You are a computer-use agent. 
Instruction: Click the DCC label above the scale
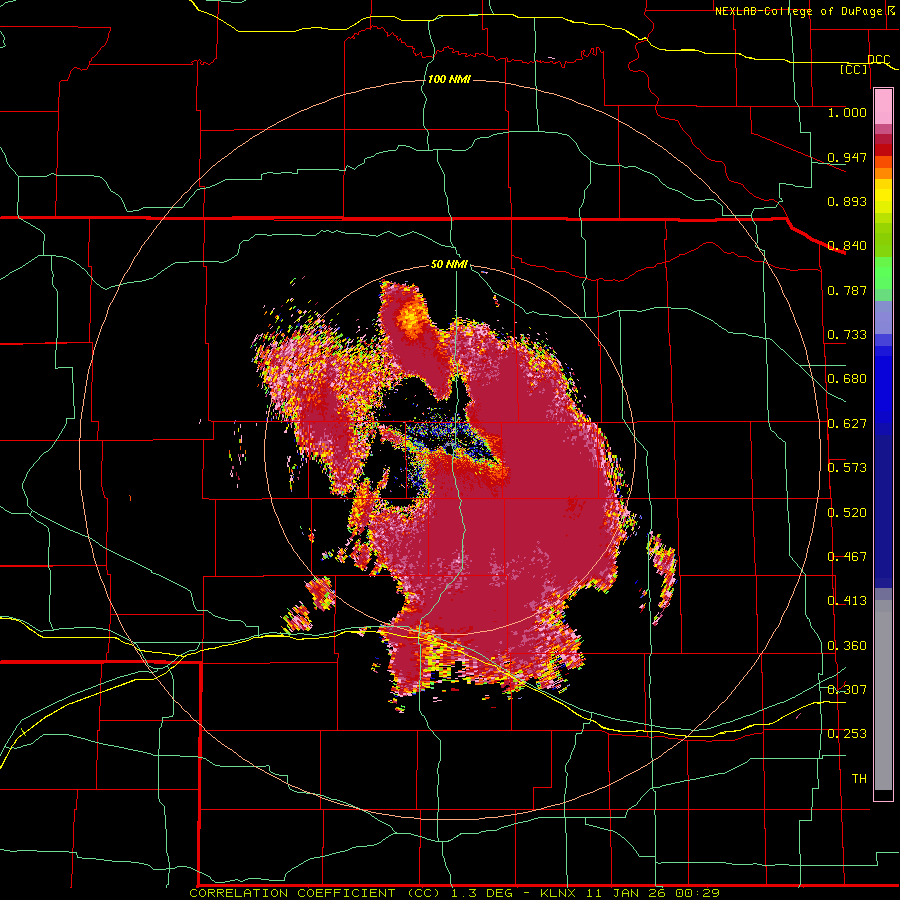[878, 60]
